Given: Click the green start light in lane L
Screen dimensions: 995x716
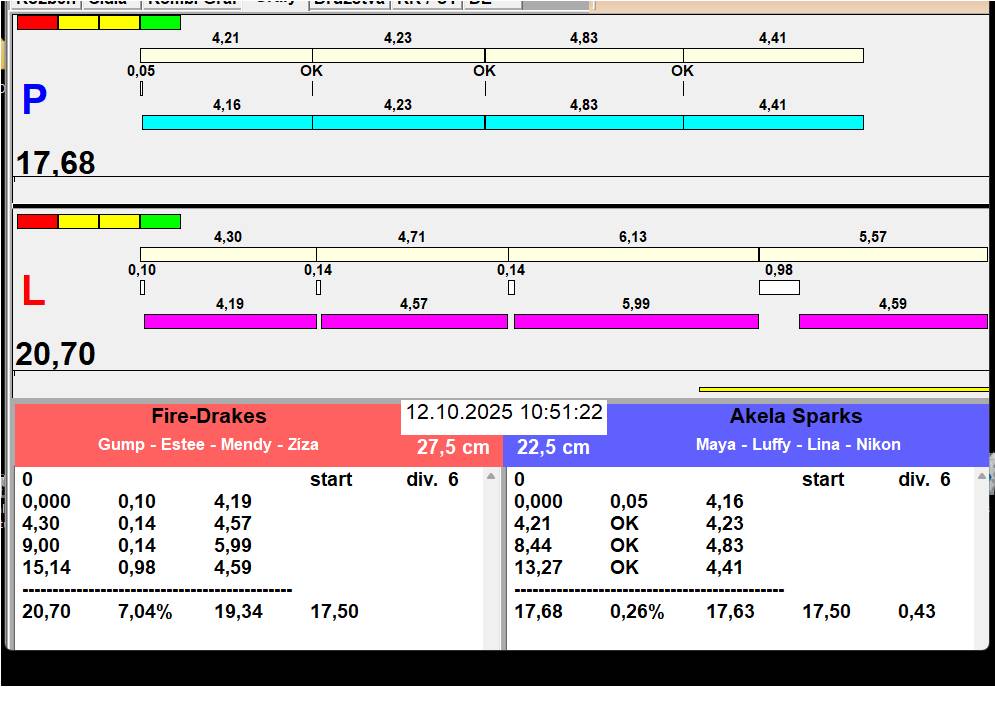Looking at the screenshot, I should pos(160,221).
